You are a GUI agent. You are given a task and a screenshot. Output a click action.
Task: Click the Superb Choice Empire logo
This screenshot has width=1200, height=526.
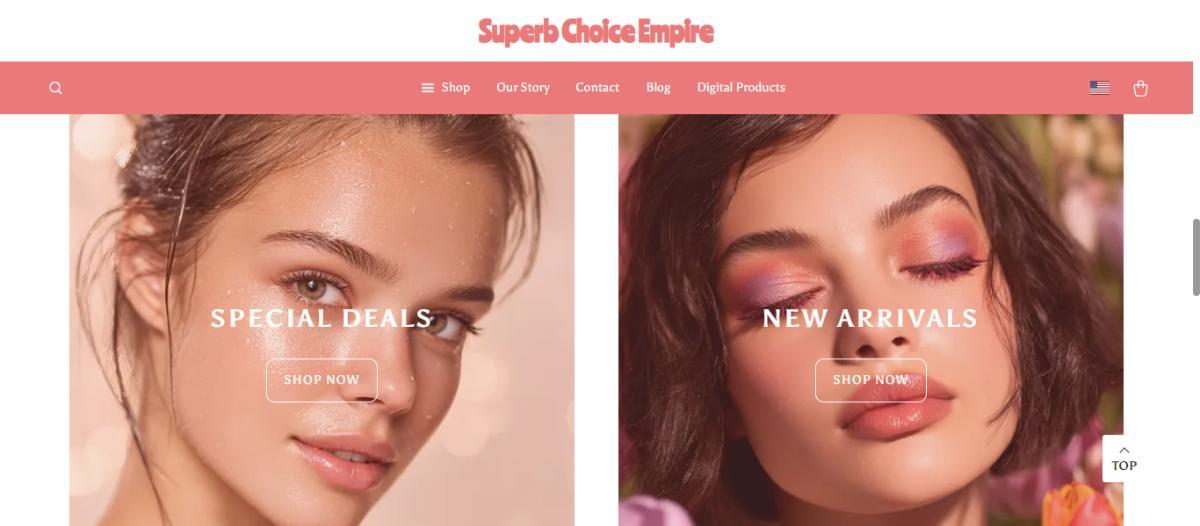tap(596, 31)
